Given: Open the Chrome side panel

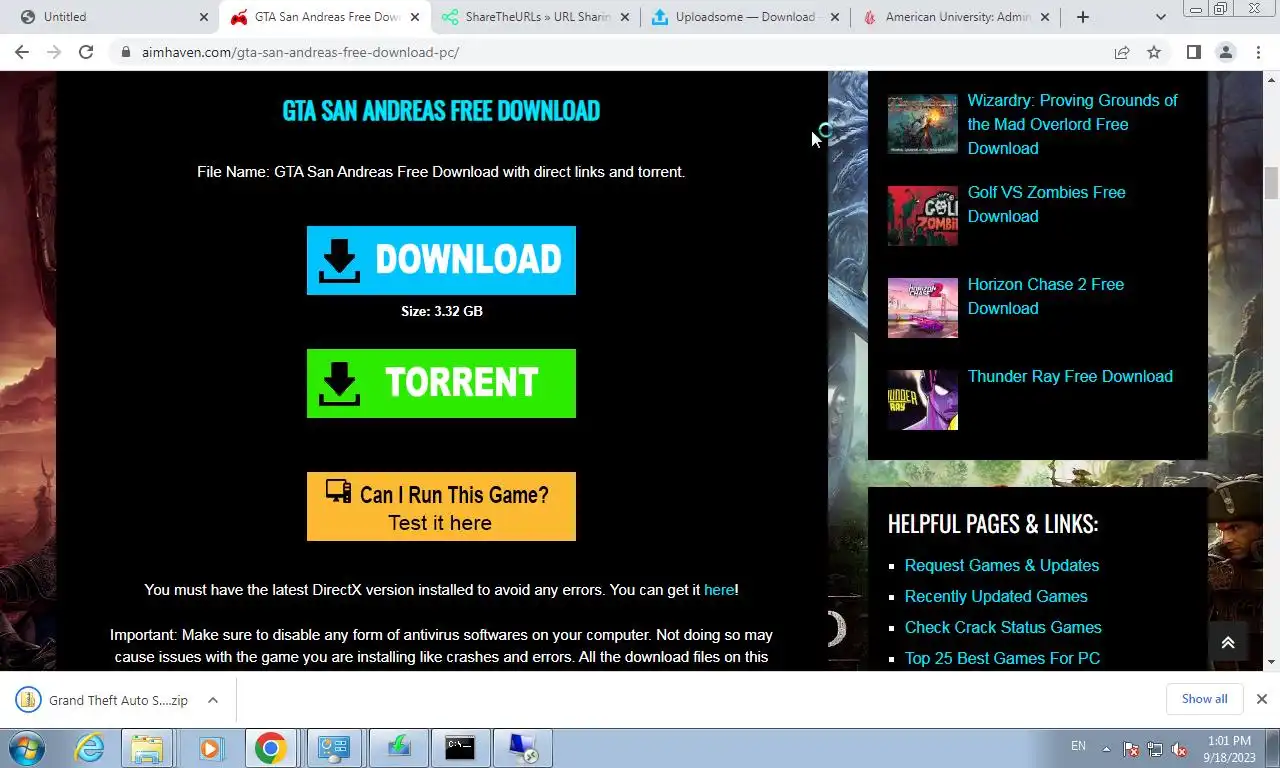Looking at the screenshot, I should click(1193, 52).
